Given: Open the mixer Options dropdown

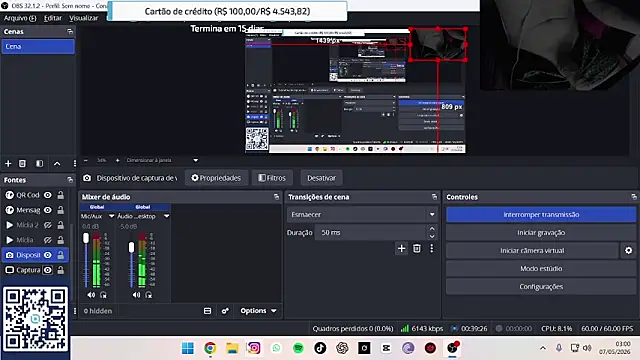Looking at the screenshot, I should (x=258, y=311).
